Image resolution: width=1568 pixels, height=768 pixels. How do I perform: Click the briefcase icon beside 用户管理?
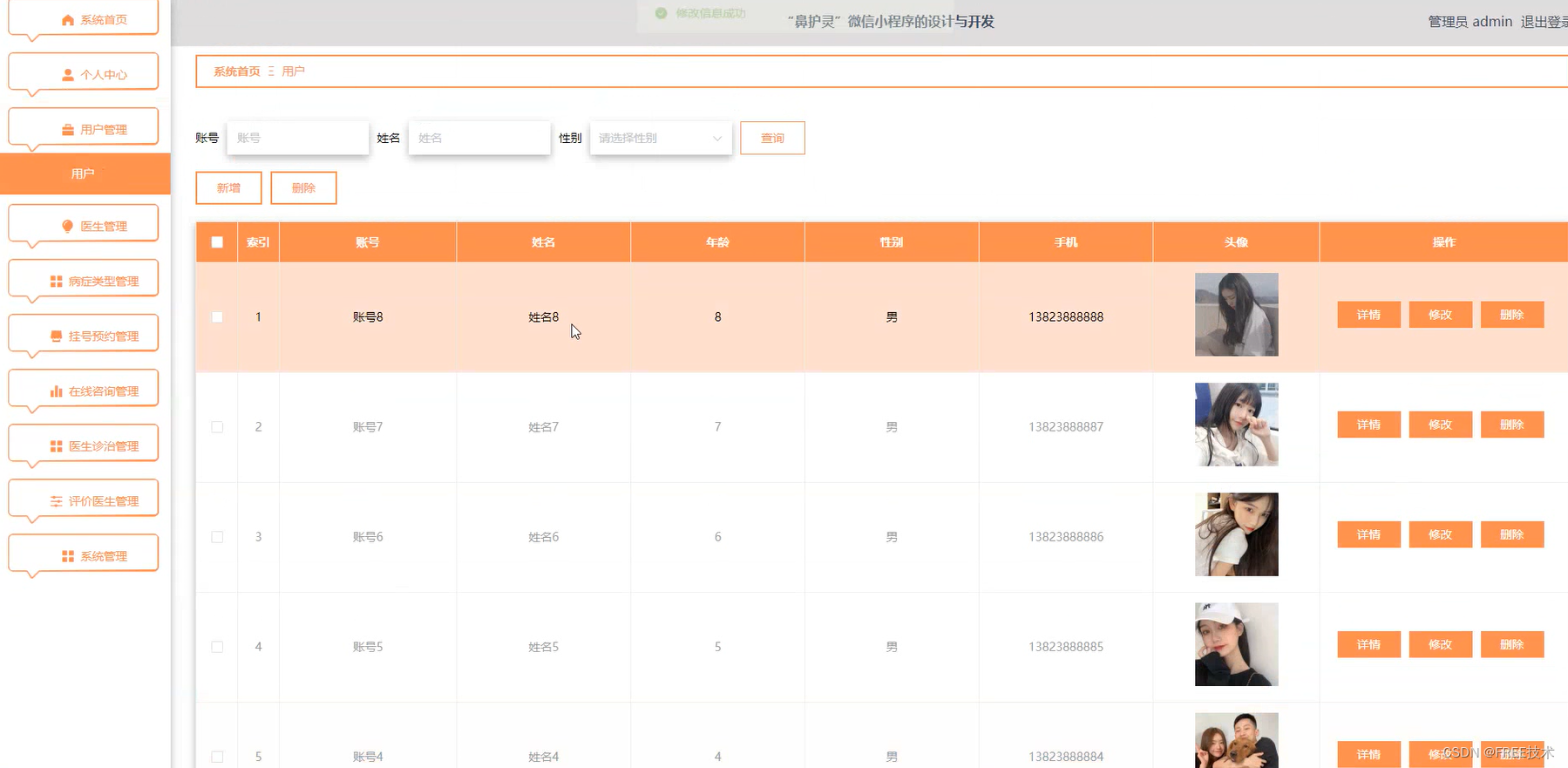68,130
